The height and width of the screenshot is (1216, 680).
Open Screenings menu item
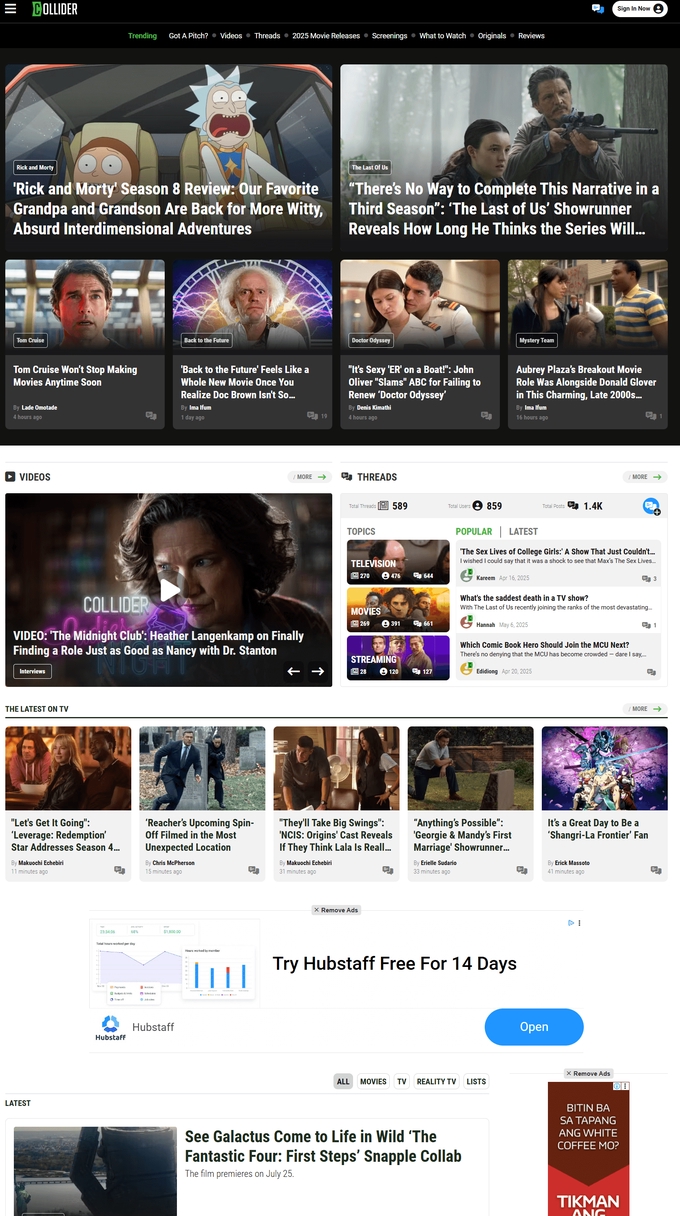(x=390, y=36)
